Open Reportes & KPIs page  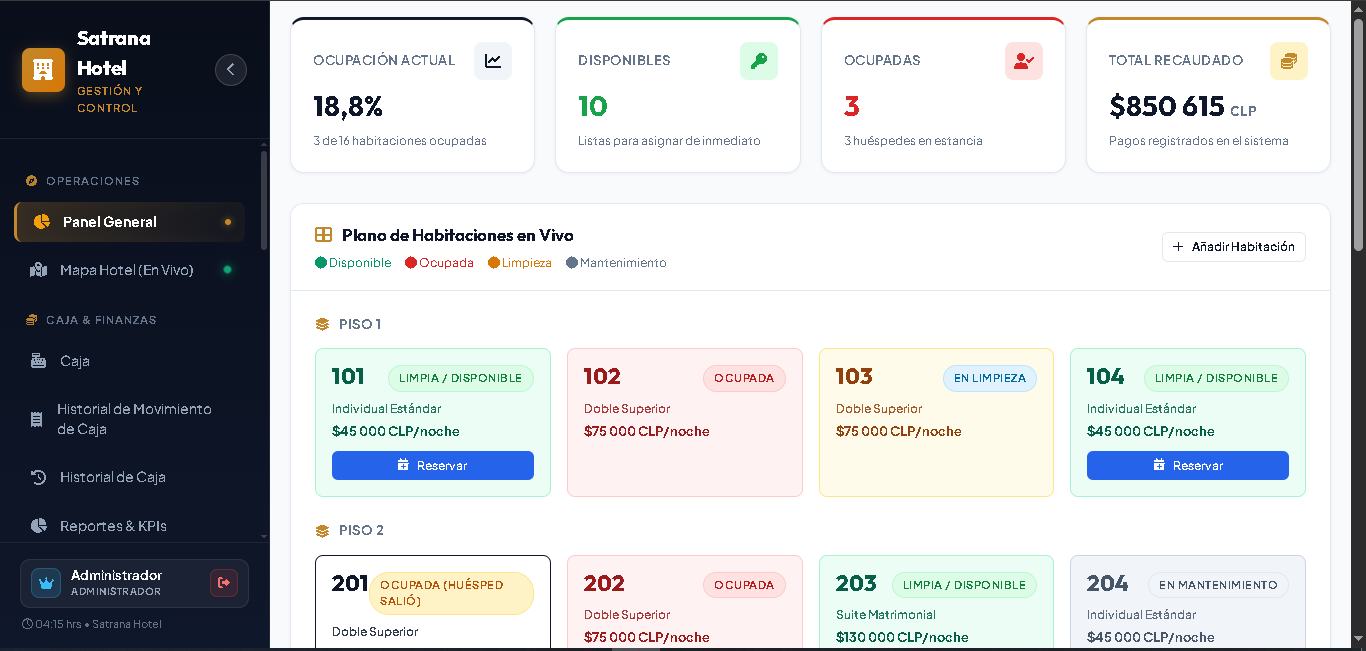(x=129, y=526)
